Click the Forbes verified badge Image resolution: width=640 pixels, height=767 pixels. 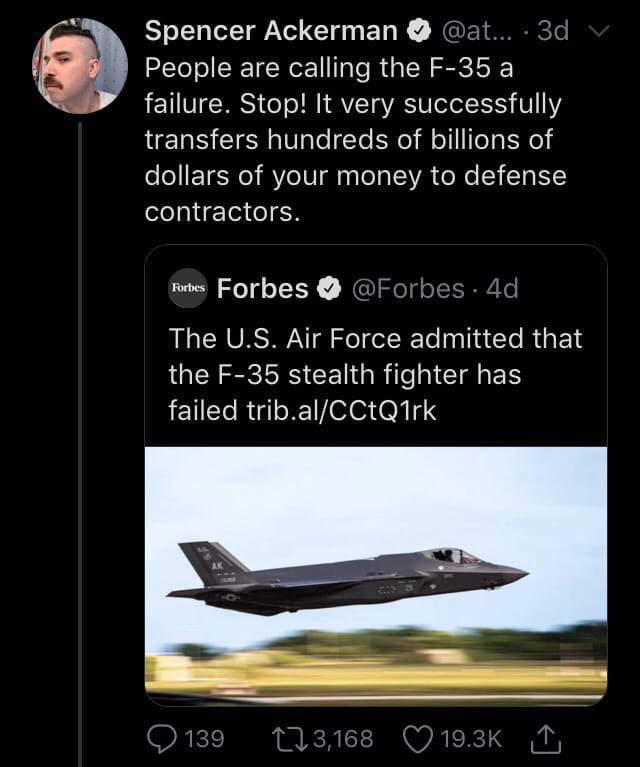329,289
